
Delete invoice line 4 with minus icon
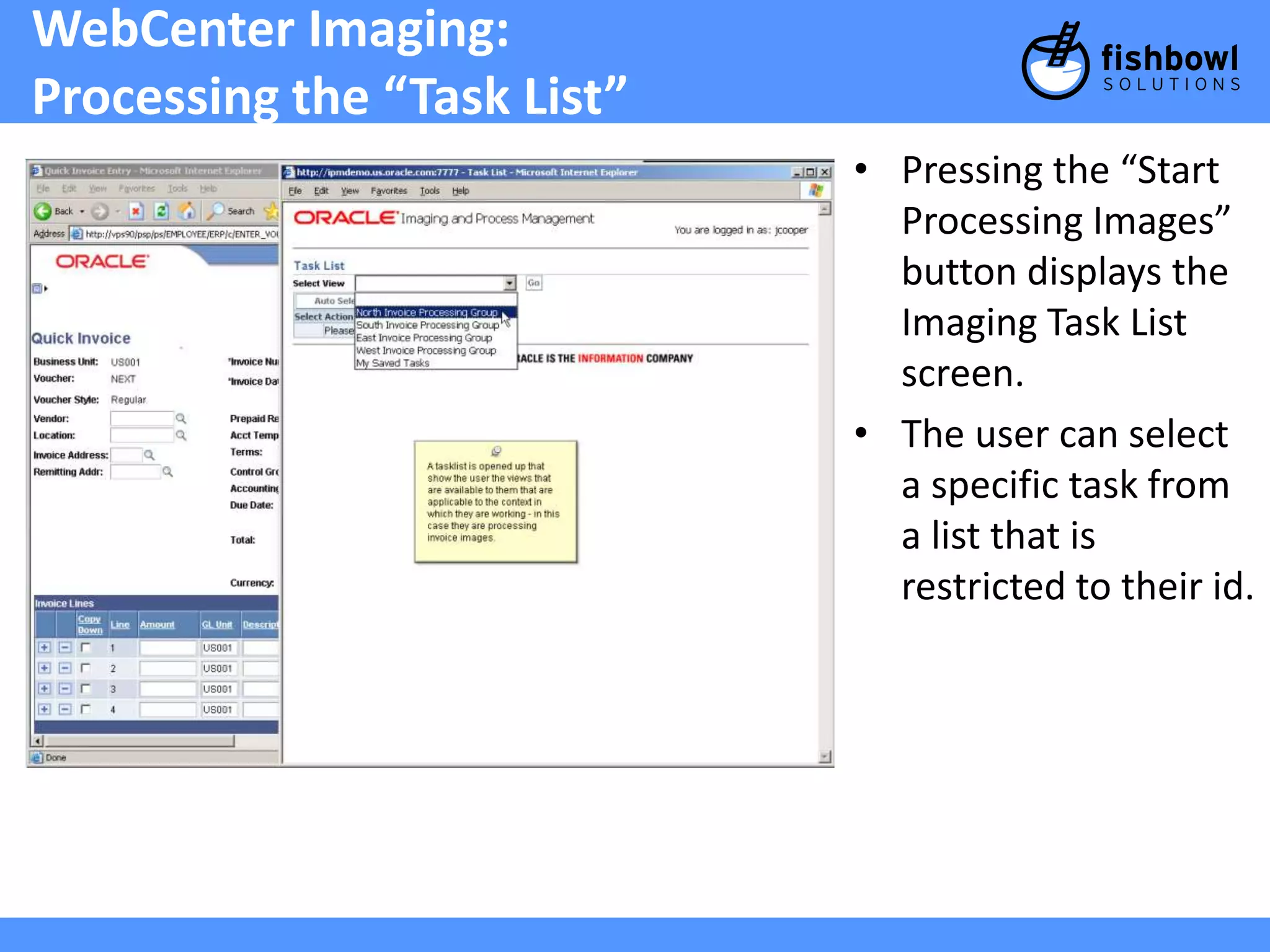(x=64, y=709)
